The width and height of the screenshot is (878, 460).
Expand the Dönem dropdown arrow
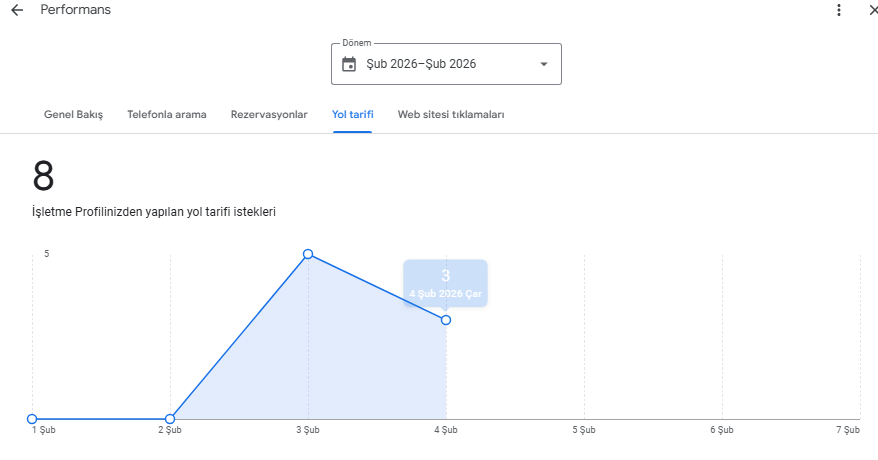click(543, 64)
